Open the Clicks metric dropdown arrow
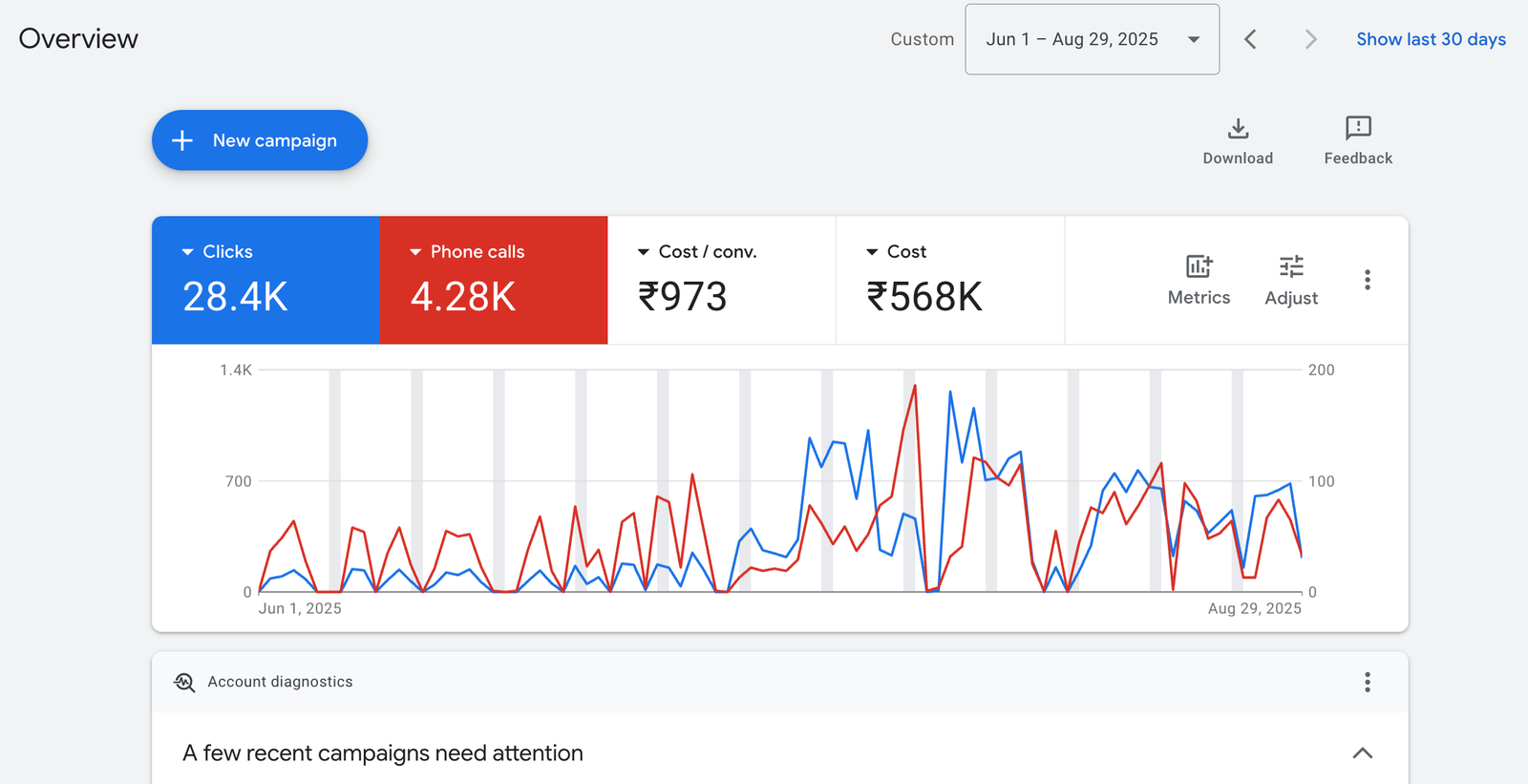1528x784 pixels. pos(187,252)
